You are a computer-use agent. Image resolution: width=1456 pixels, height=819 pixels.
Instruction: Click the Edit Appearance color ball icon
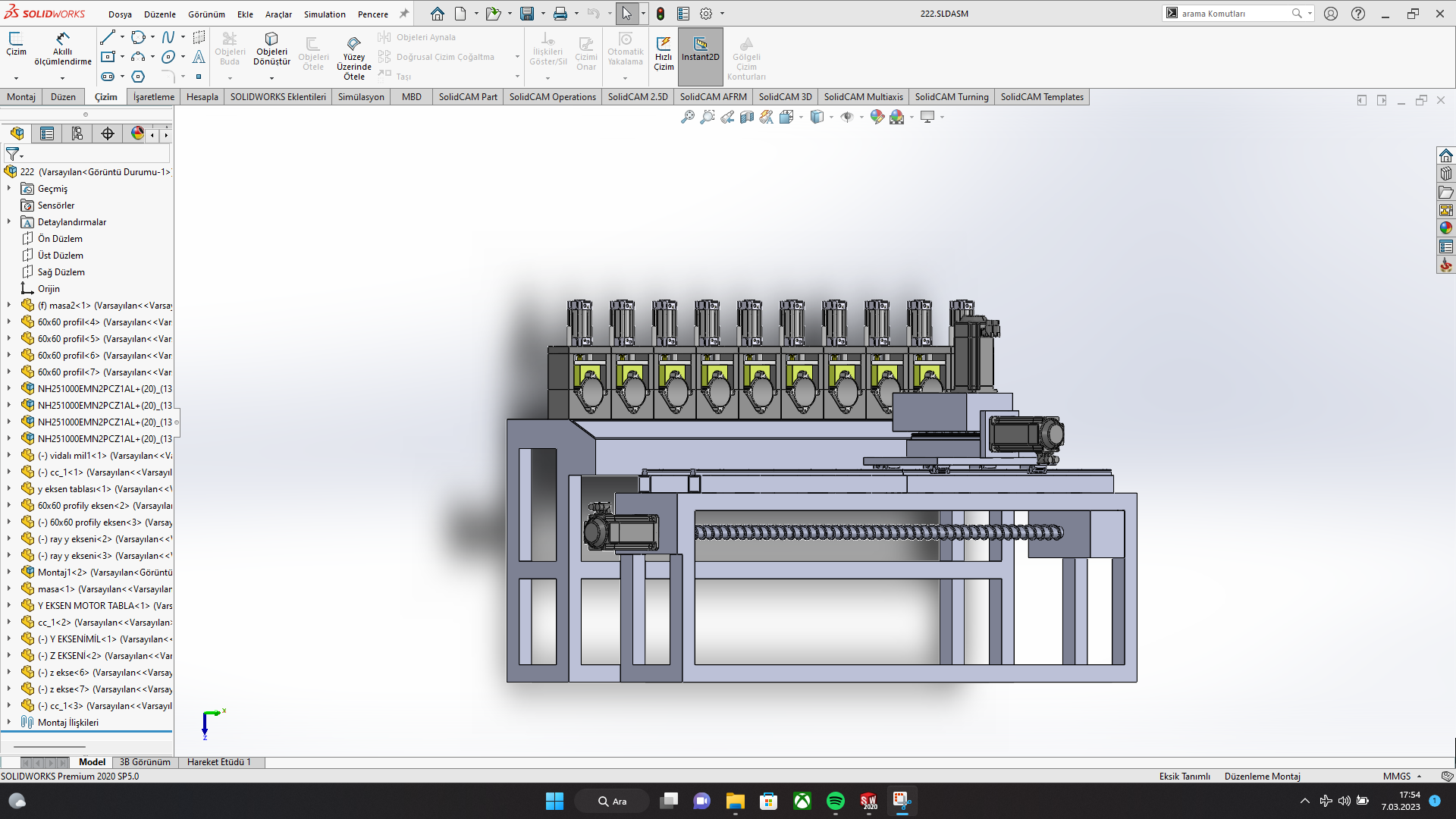tap(877, 117)
